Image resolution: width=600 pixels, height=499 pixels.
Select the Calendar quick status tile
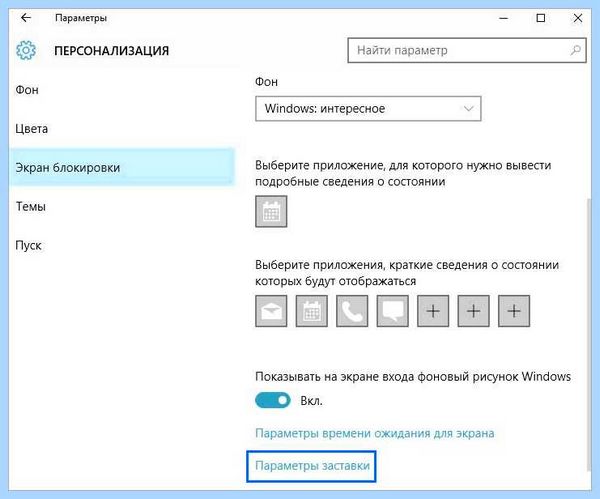(x=311, y=311)
